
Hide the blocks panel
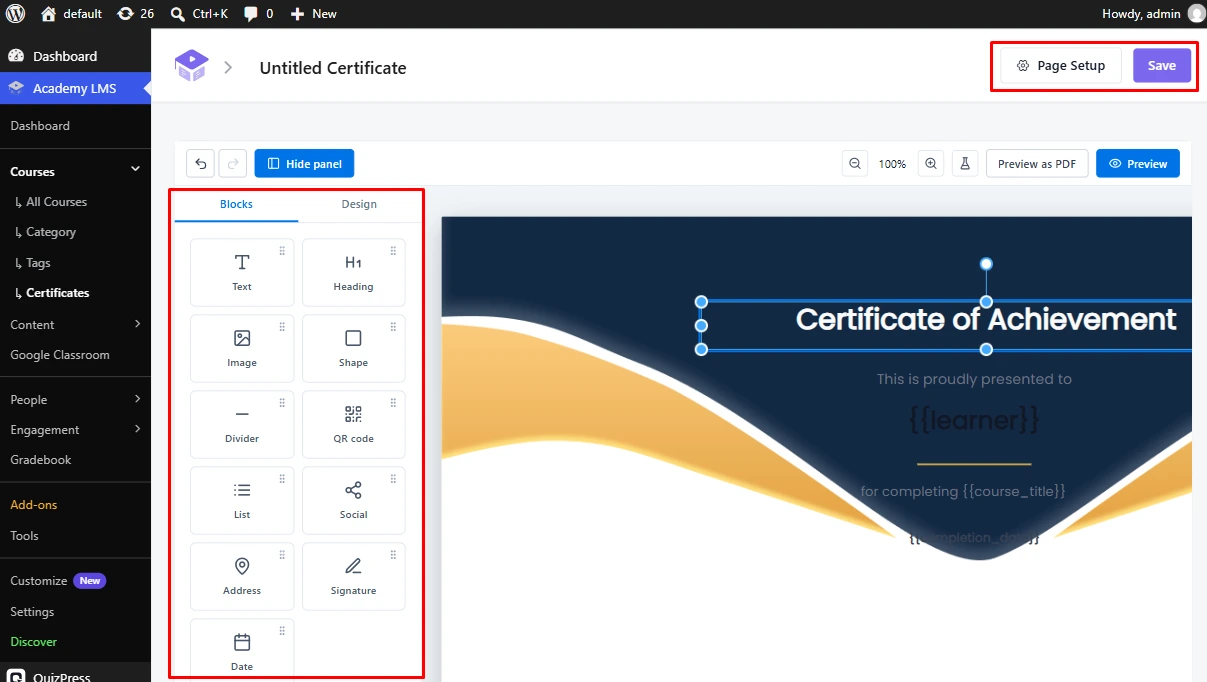click(x=304, y=163)
